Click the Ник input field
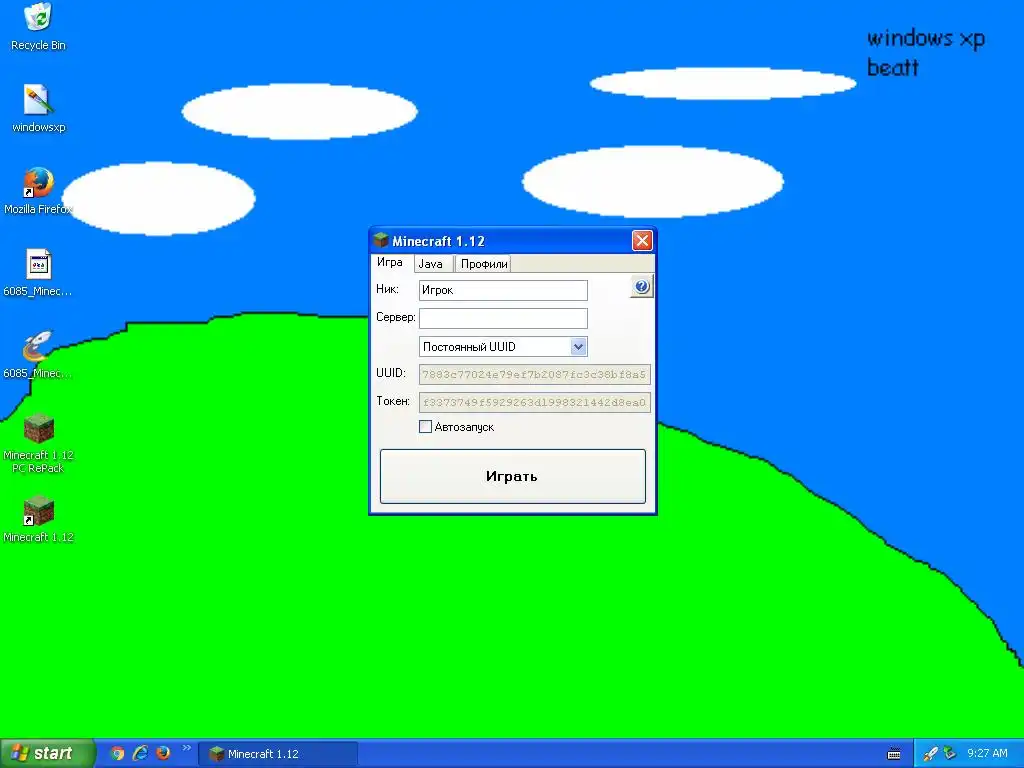Screen dimensions: 1024x768 (x=503, y=290)
